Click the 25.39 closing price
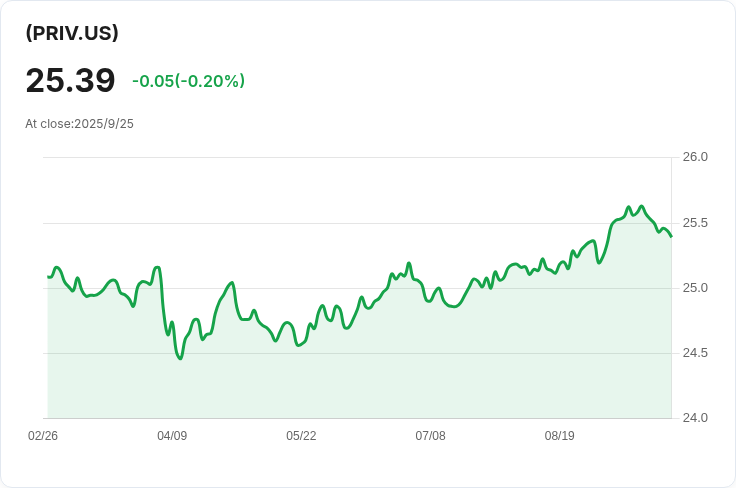 (70, 81)
